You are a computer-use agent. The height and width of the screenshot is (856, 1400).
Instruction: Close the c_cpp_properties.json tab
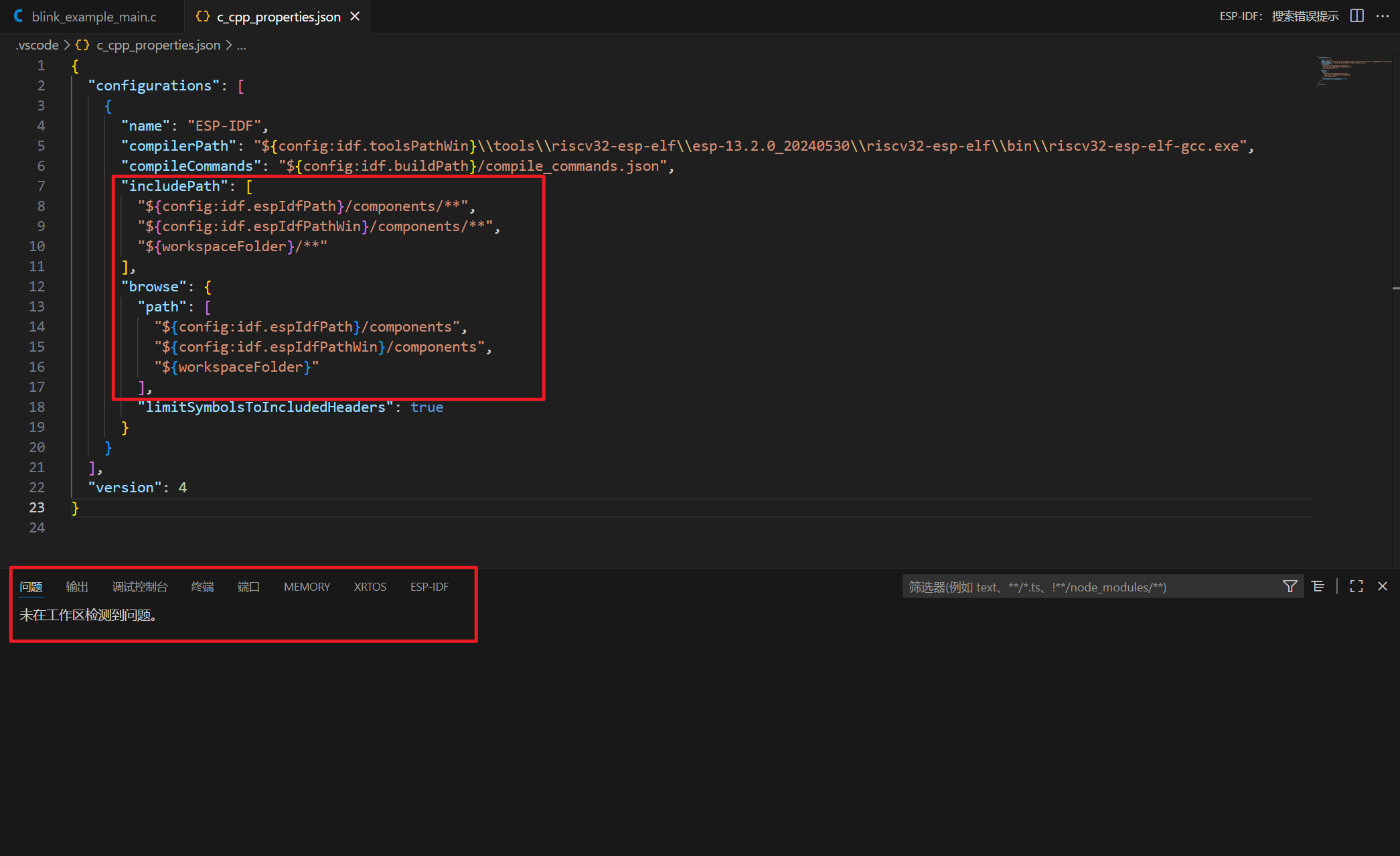(x=355, y=16)
